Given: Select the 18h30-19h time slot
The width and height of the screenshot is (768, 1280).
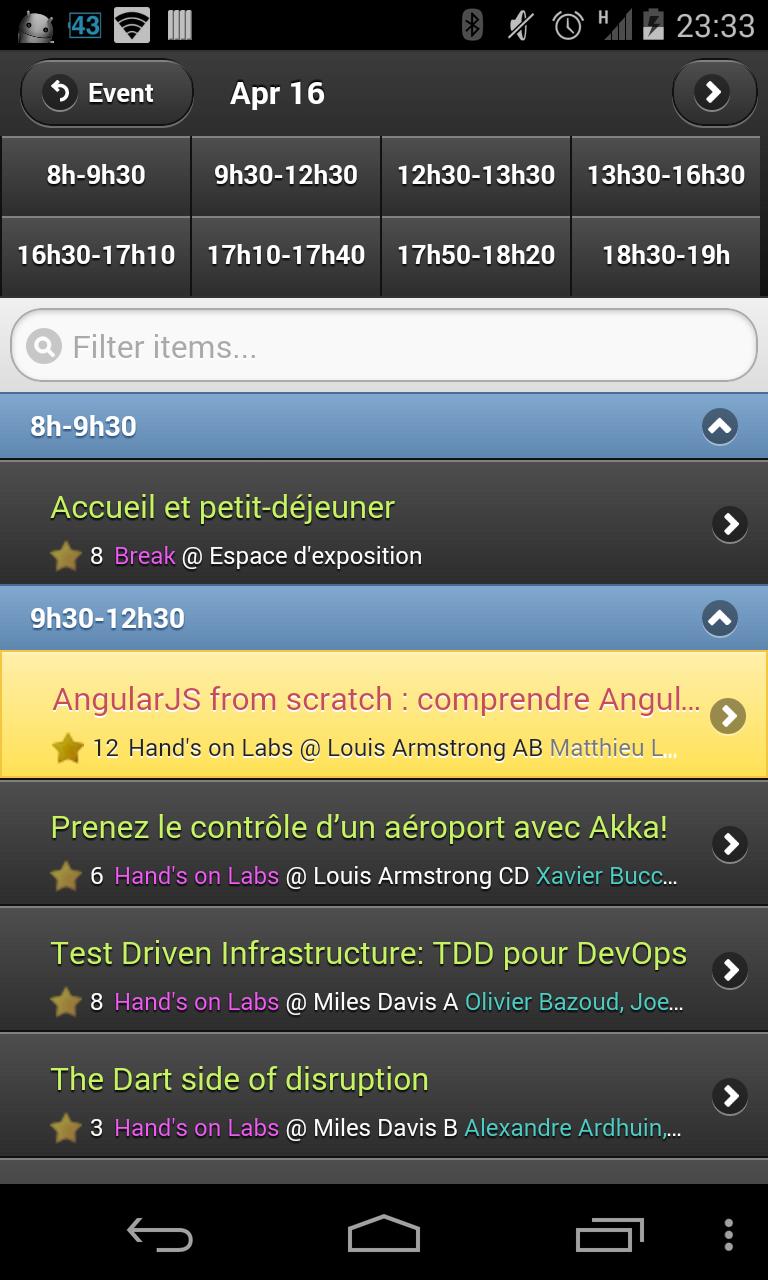Looking at the screenshot, I should (666, 255).
